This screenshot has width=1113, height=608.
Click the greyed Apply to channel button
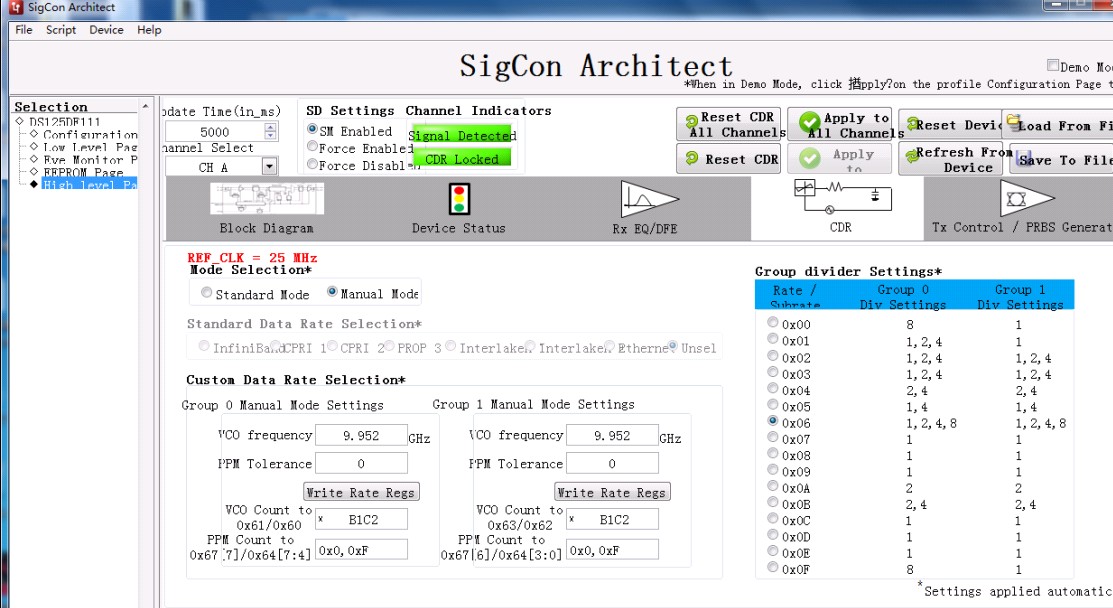click(x=840, y=159)
